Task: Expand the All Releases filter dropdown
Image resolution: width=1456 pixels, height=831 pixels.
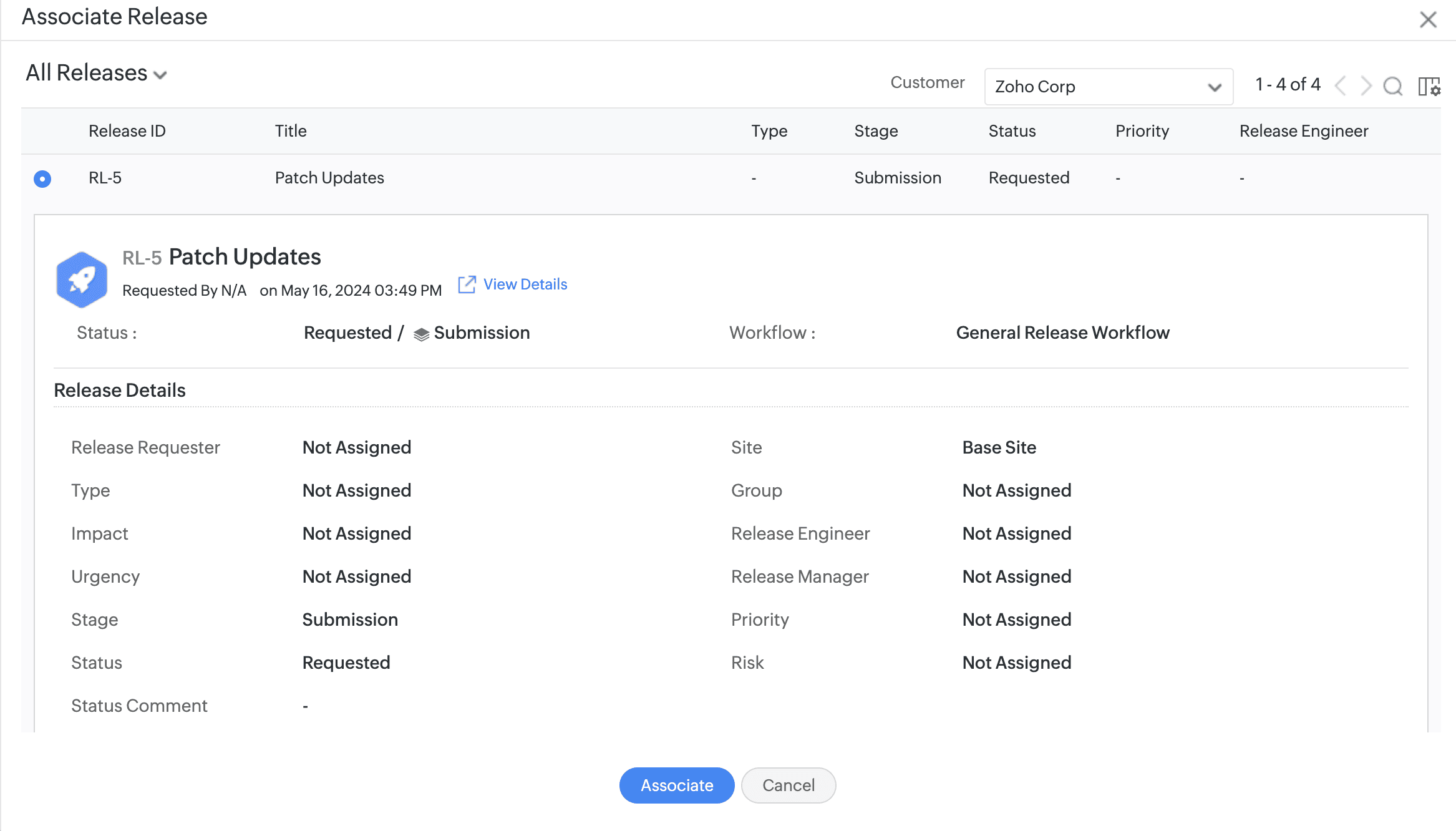Action: 87,73
